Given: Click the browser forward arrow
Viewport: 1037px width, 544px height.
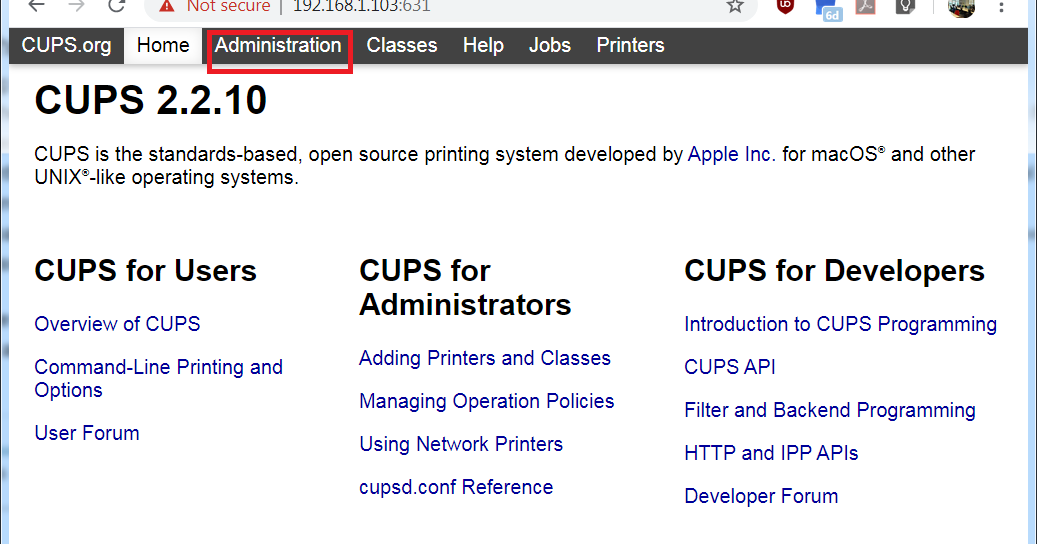Looking at the screenshot, I should (77, 5).
